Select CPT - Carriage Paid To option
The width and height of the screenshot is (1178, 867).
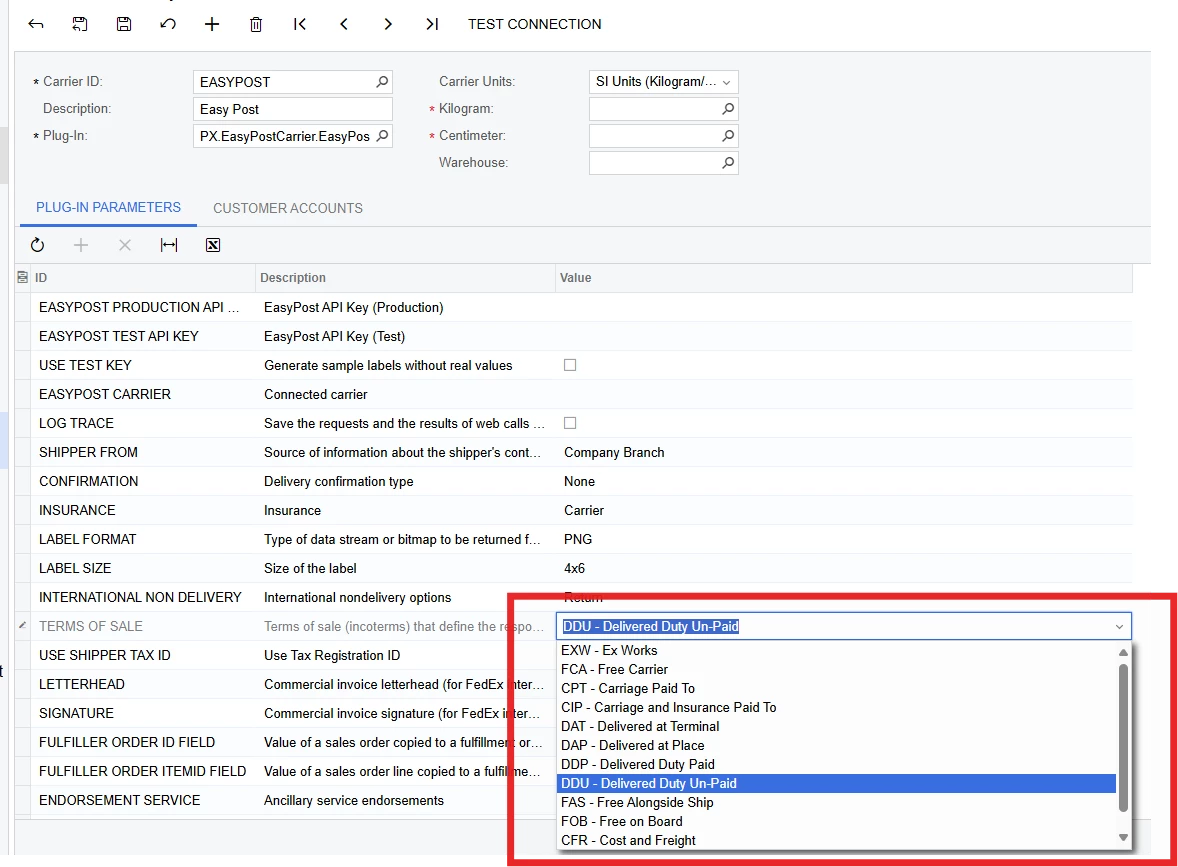837,688
